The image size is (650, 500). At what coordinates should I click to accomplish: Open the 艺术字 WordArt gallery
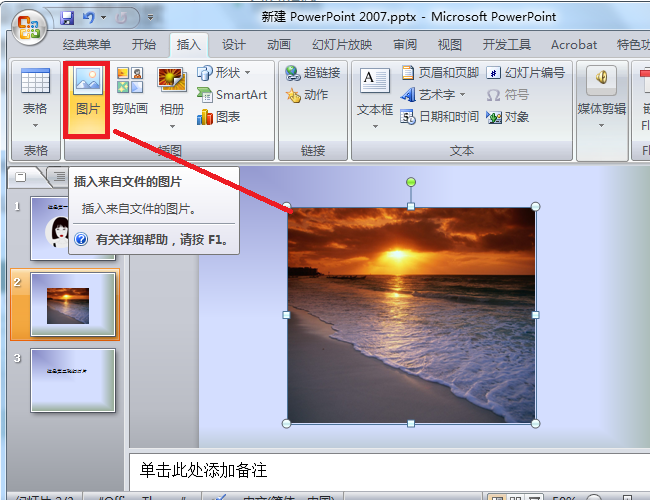[433, 95]
